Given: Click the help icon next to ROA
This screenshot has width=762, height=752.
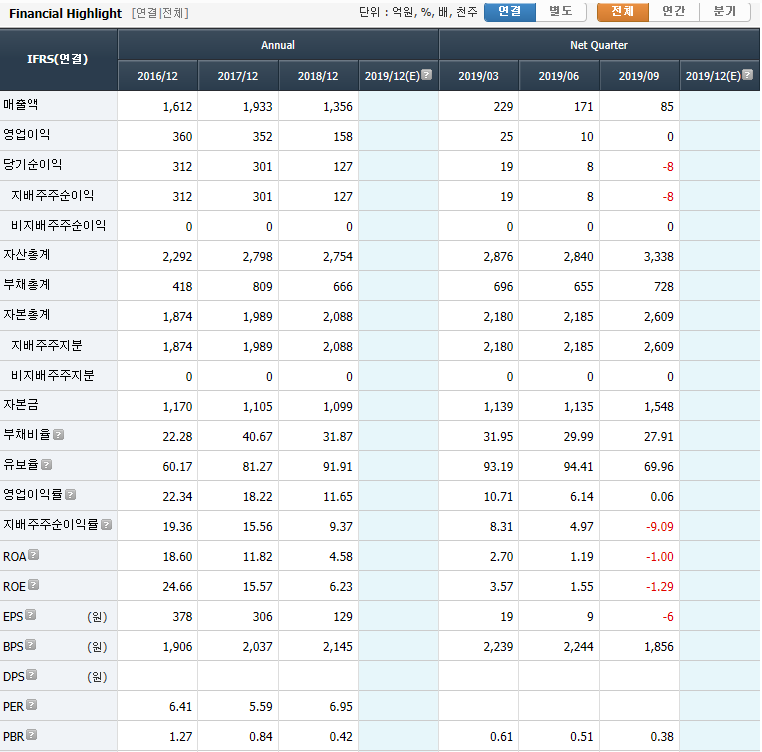Looking at the screenshot, I should click(34, 555).
